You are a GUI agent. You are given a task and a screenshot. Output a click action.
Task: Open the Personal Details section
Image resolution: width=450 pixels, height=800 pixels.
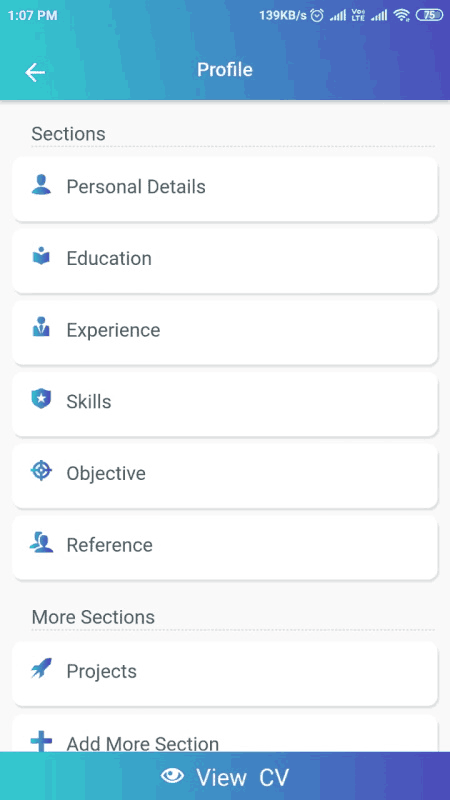coord(225,189)
